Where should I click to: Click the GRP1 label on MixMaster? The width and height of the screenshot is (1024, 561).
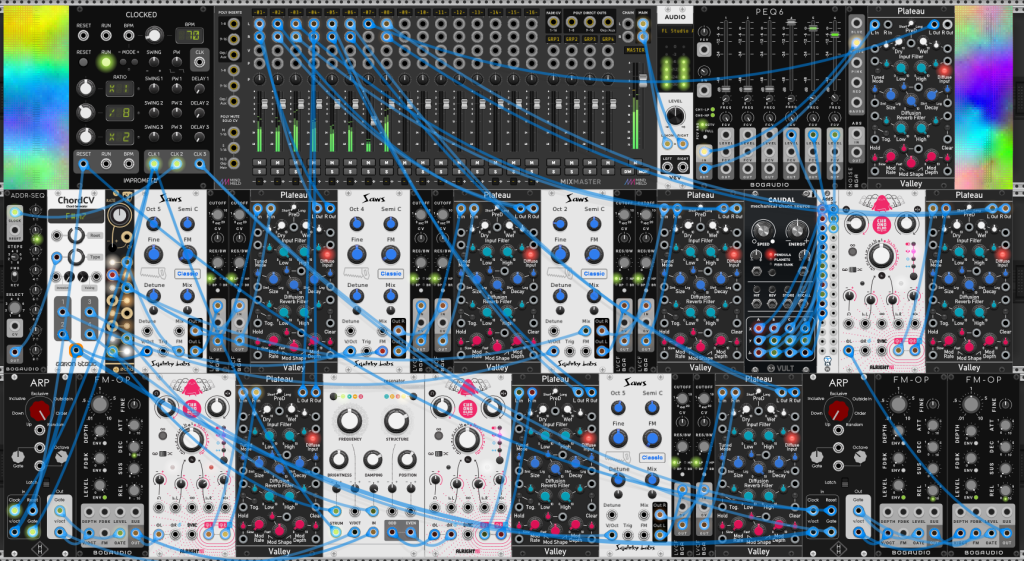(553, 39)
